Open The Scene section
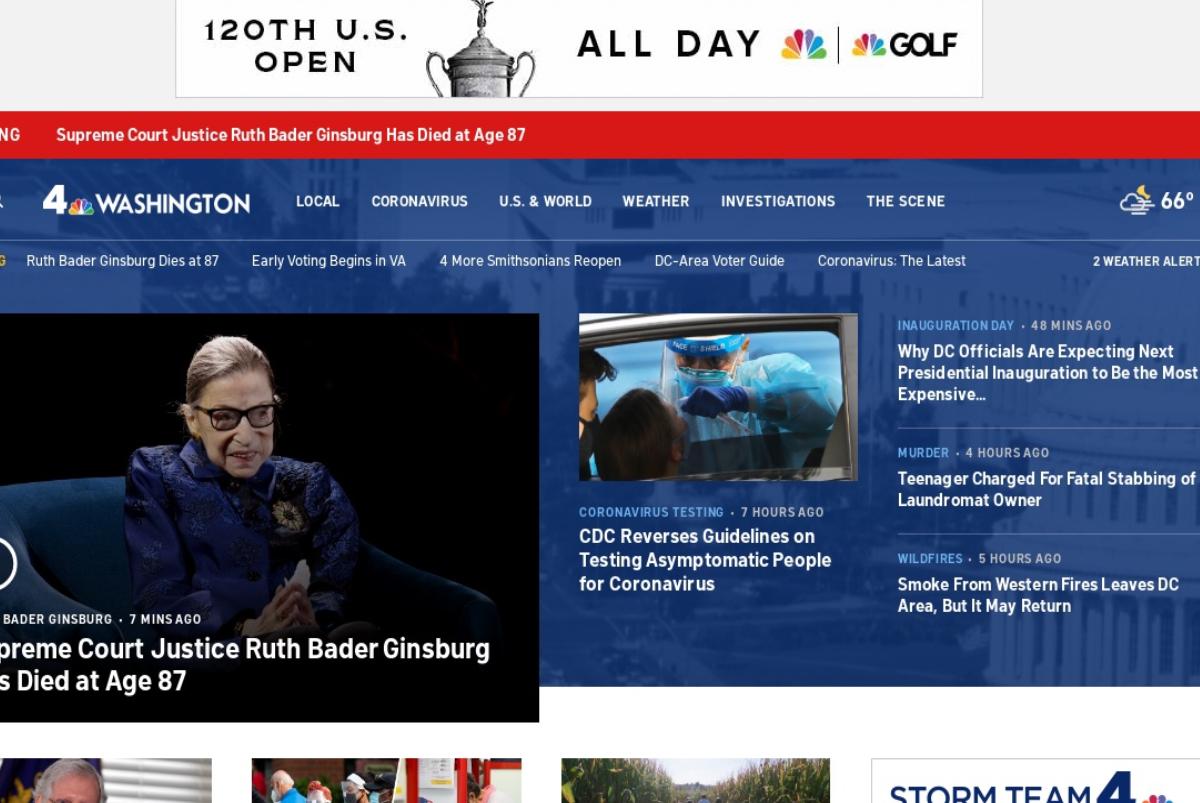This screenshot has width=1200, height=803. (905, 201)
